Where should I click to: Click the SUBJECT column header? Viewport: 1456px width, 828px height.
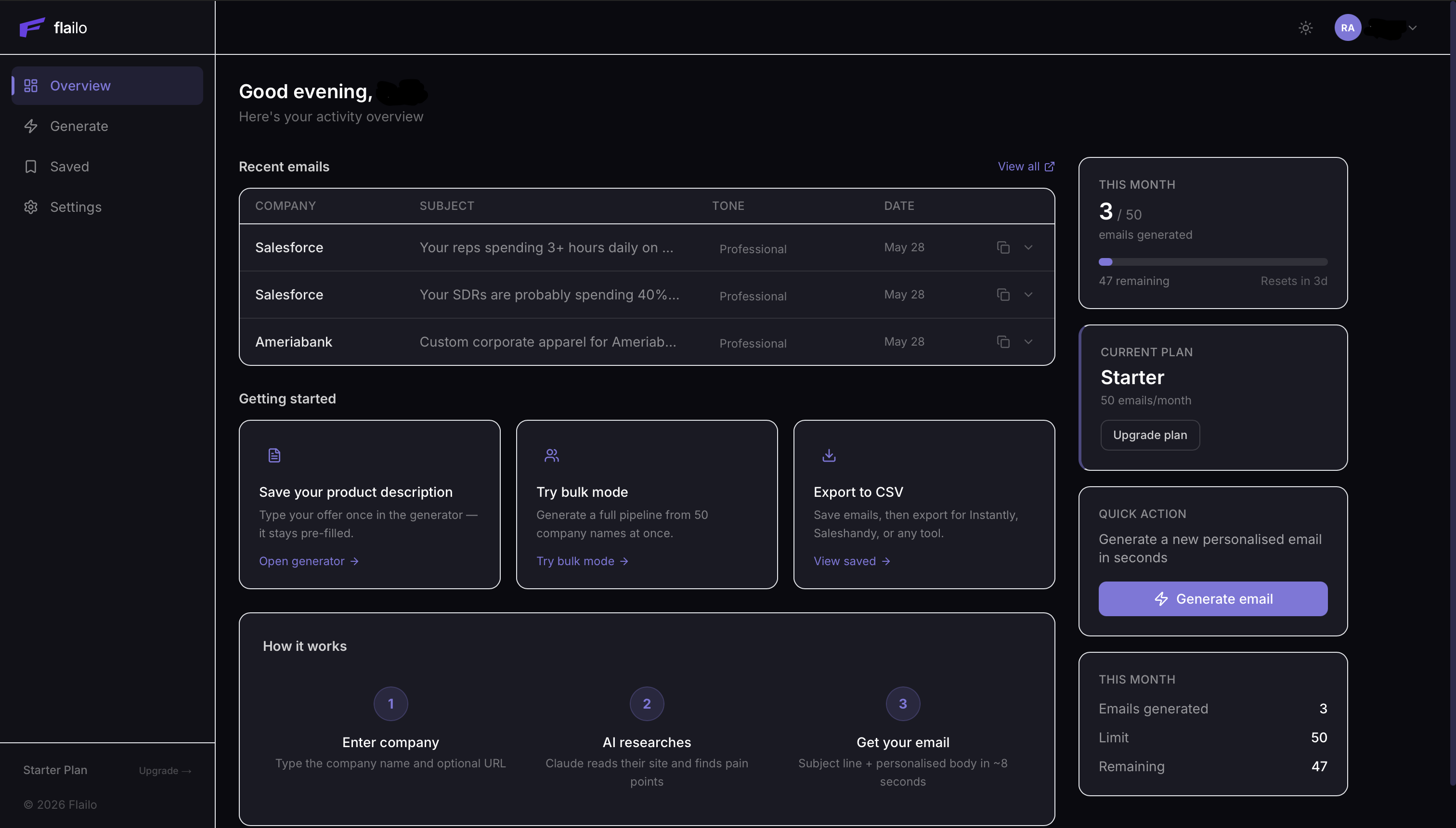pyautogui.click(x=446, y=206)
